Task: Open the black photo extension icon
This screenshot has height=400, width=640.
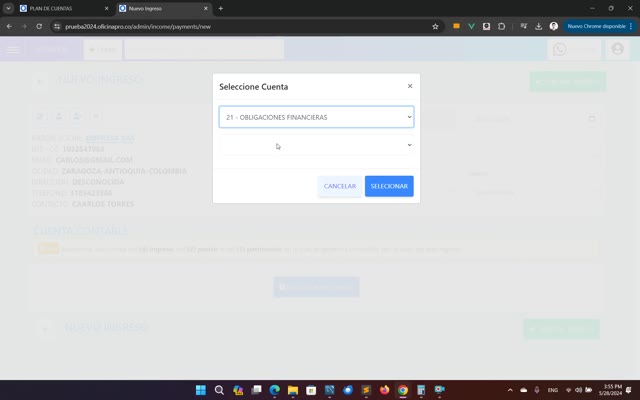Action: click(x=486, y=26)
